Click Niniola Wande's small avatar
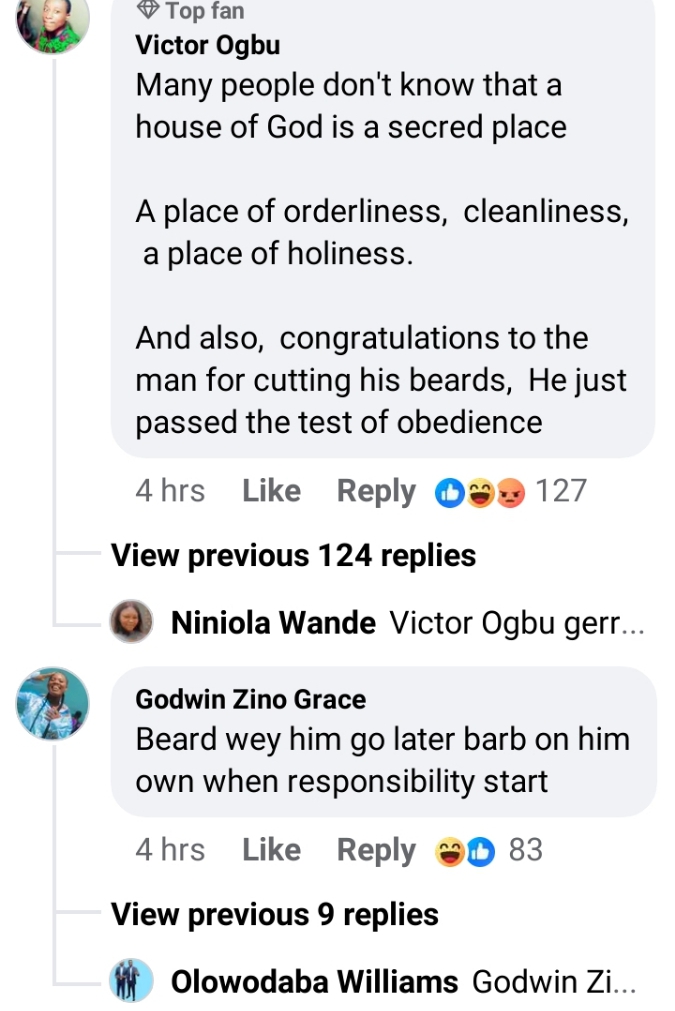 pos(131,622)
